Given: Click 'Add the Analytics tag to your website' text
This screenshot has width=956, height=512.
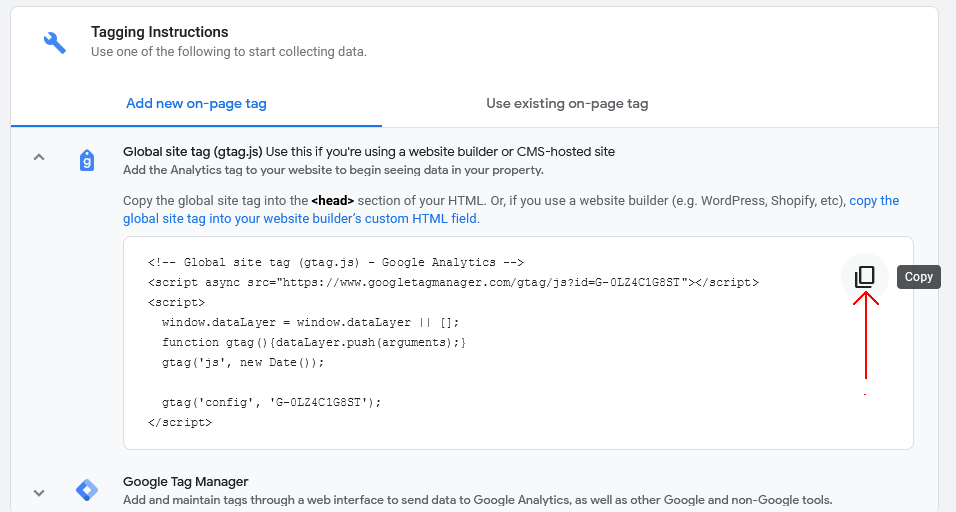Looking at the screenshot, I should coord(333,170).
